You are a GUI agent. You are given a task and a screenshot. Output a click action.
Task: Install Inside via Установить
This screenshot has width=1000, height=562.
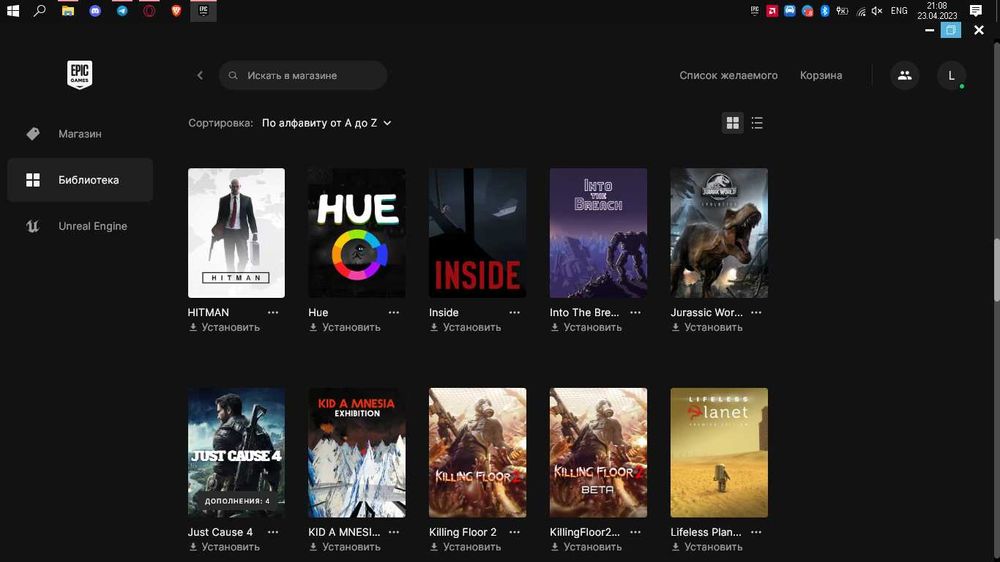[465, 327]
